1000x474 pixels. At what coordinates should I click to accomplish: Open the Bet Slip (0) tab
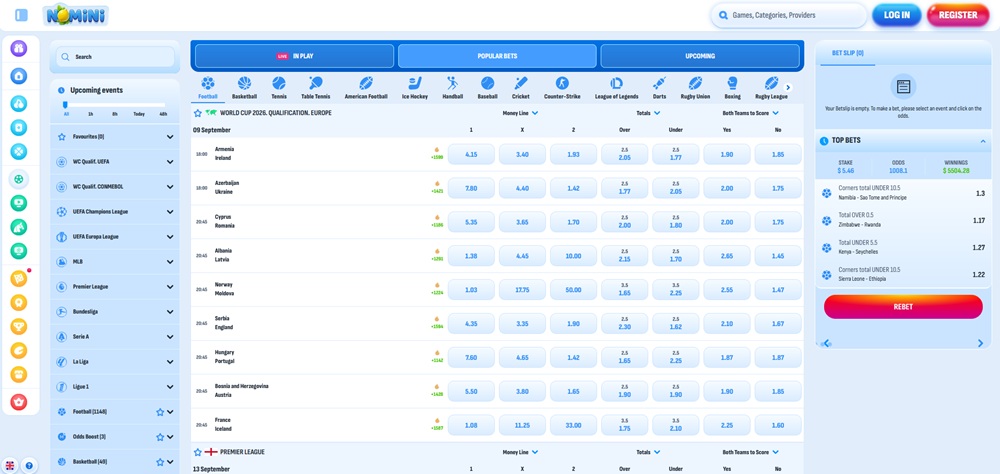pyautogui.click(x=848, y=53)
